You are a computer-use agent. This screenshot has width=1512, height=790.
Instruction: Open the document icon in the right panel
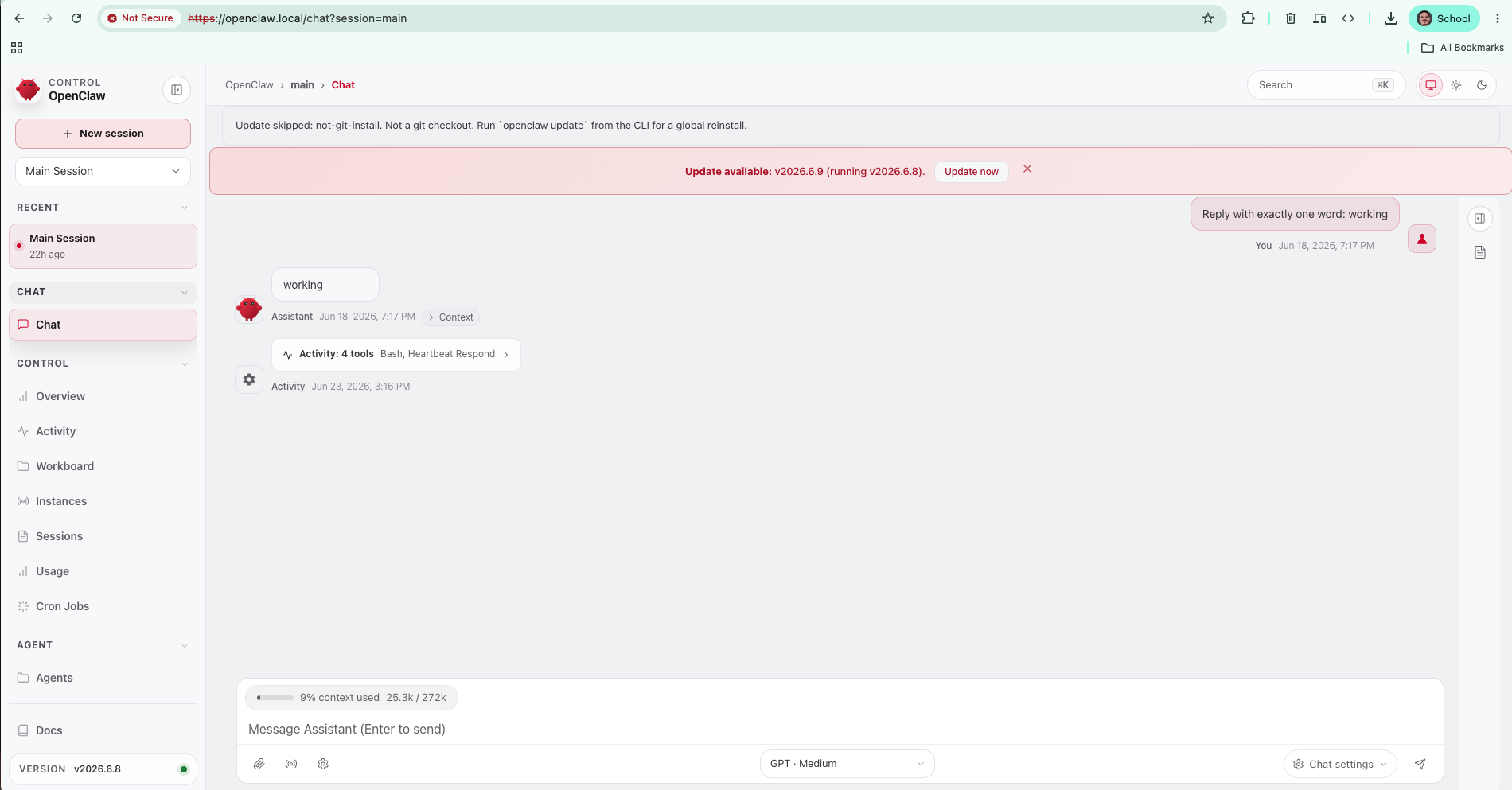coord(1480,252)
